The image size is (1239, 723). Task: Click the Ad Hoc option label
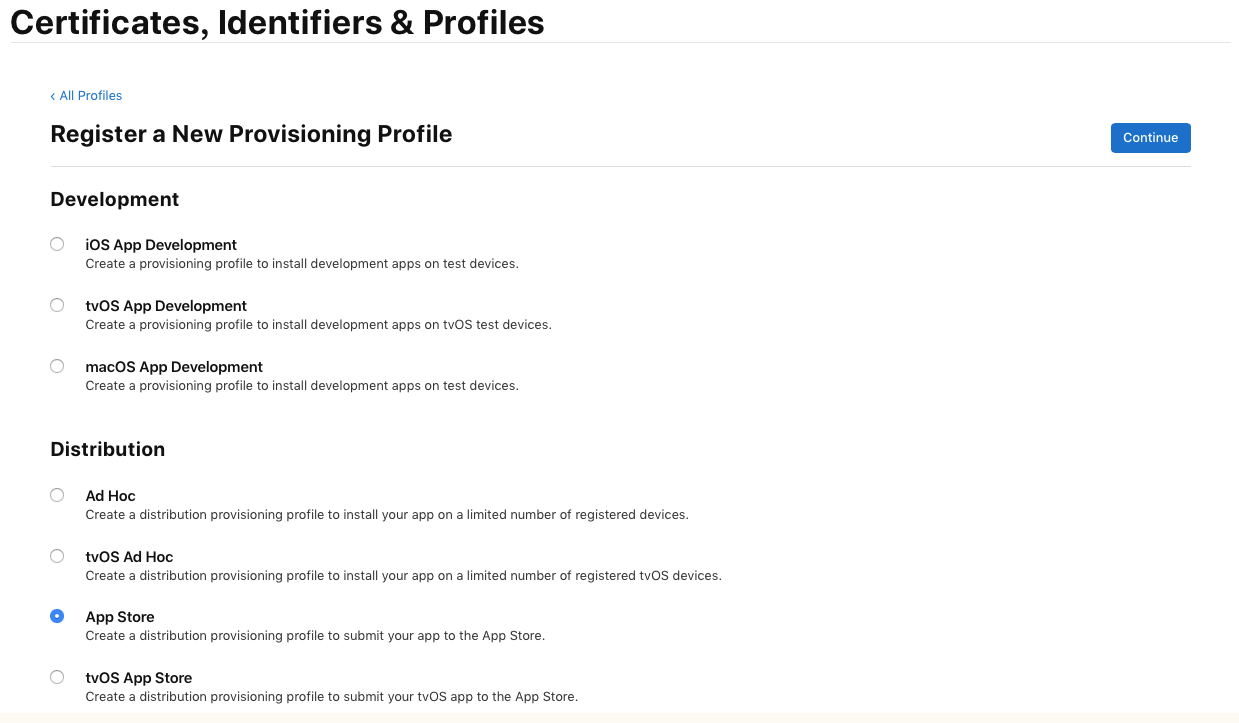pos(110,496)
